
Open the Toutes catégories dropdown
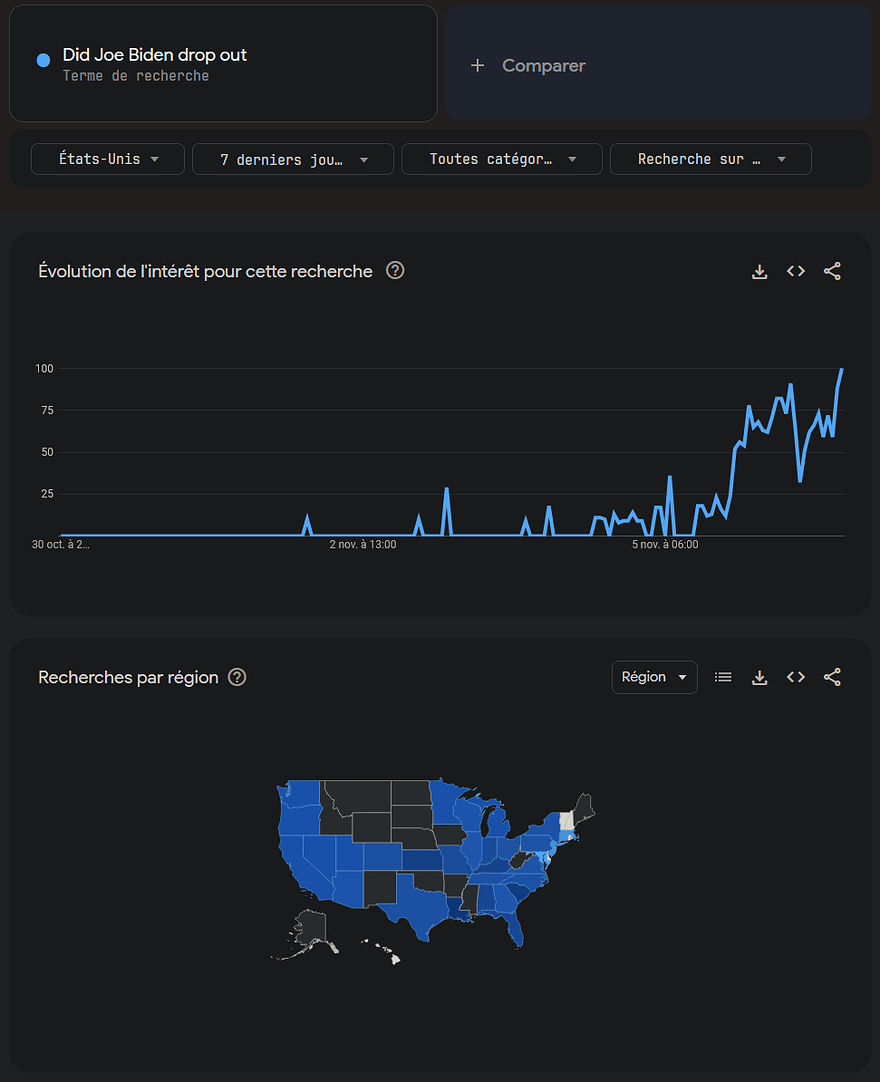(x=502, y=159)
